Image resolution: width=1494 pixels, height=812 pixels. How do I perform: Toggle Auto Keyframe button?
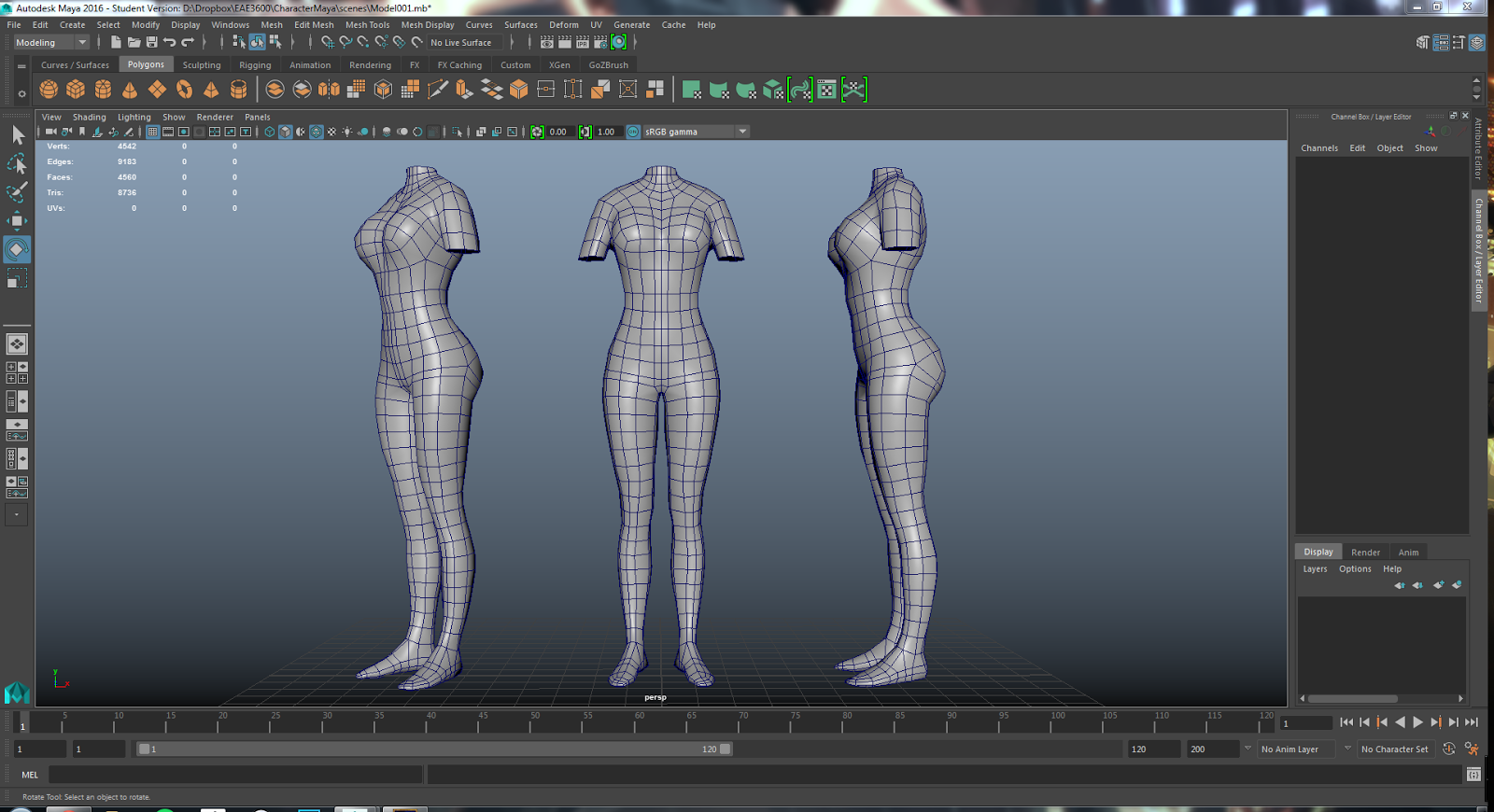pyautogui.click(x=1449, y=749)
